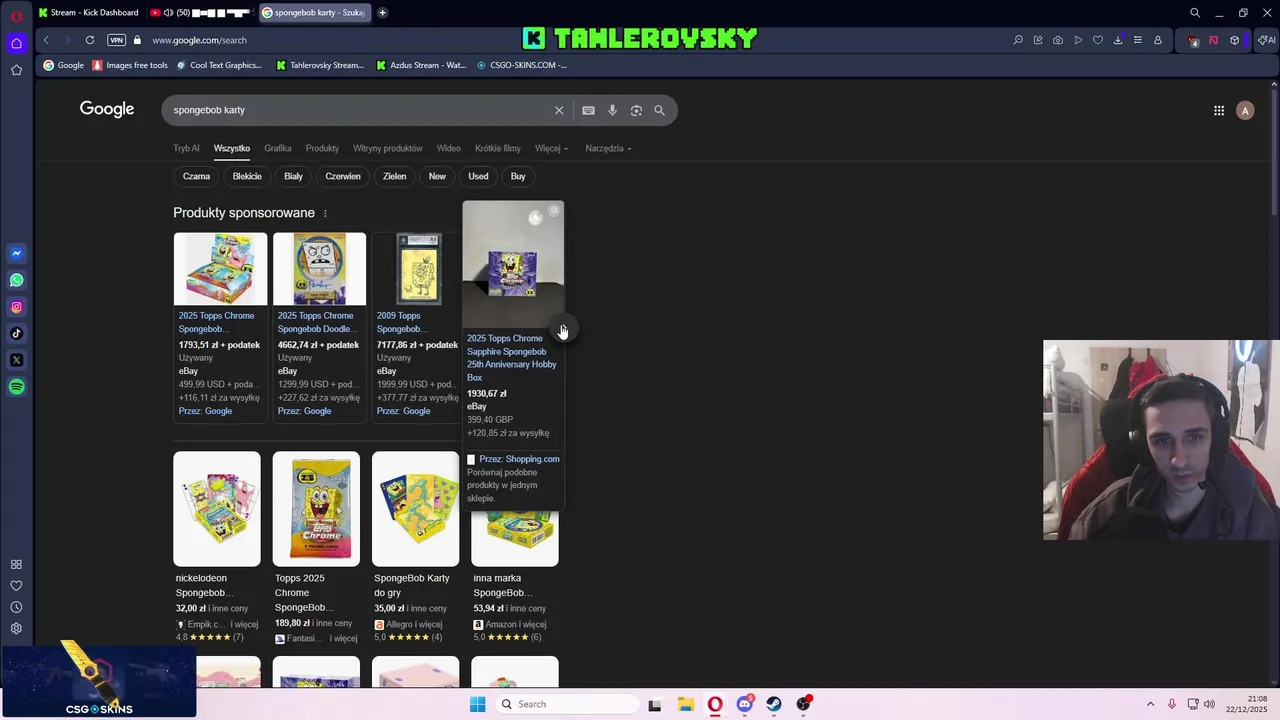Select the Wideo search tab

tap(448, 148)
